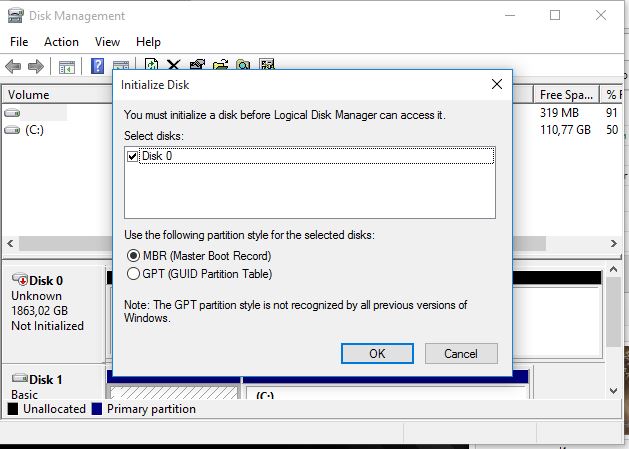The height and width of the screenshot is (449, 629).
Task: Select GPT (GUID Partition Table) option
Action: point(133,273)
